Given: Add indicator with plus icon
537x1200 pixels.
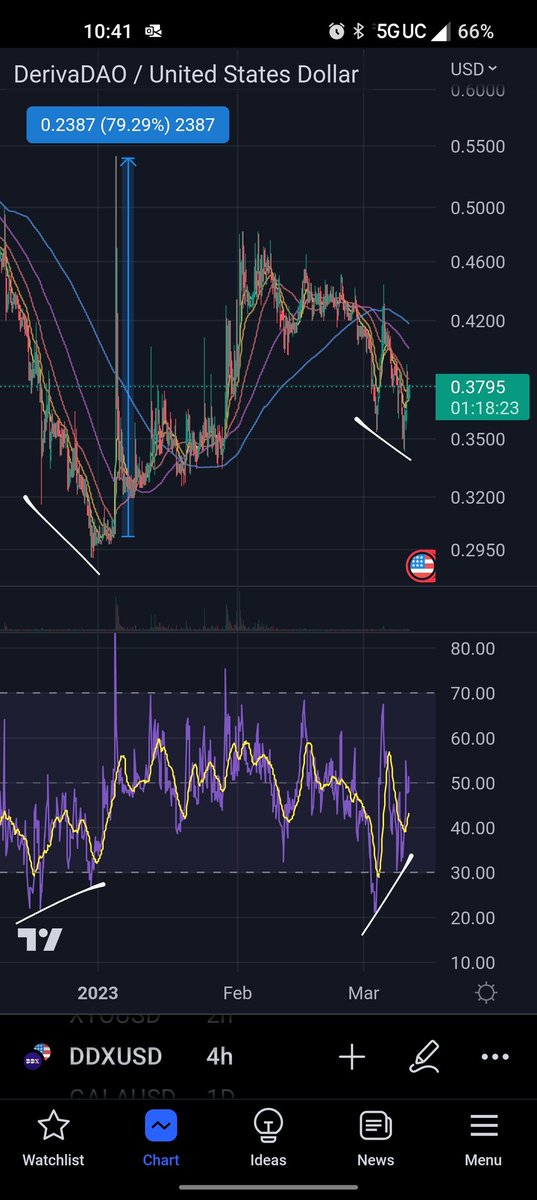Looking at the screenshot, I should tap(352, 1056).
